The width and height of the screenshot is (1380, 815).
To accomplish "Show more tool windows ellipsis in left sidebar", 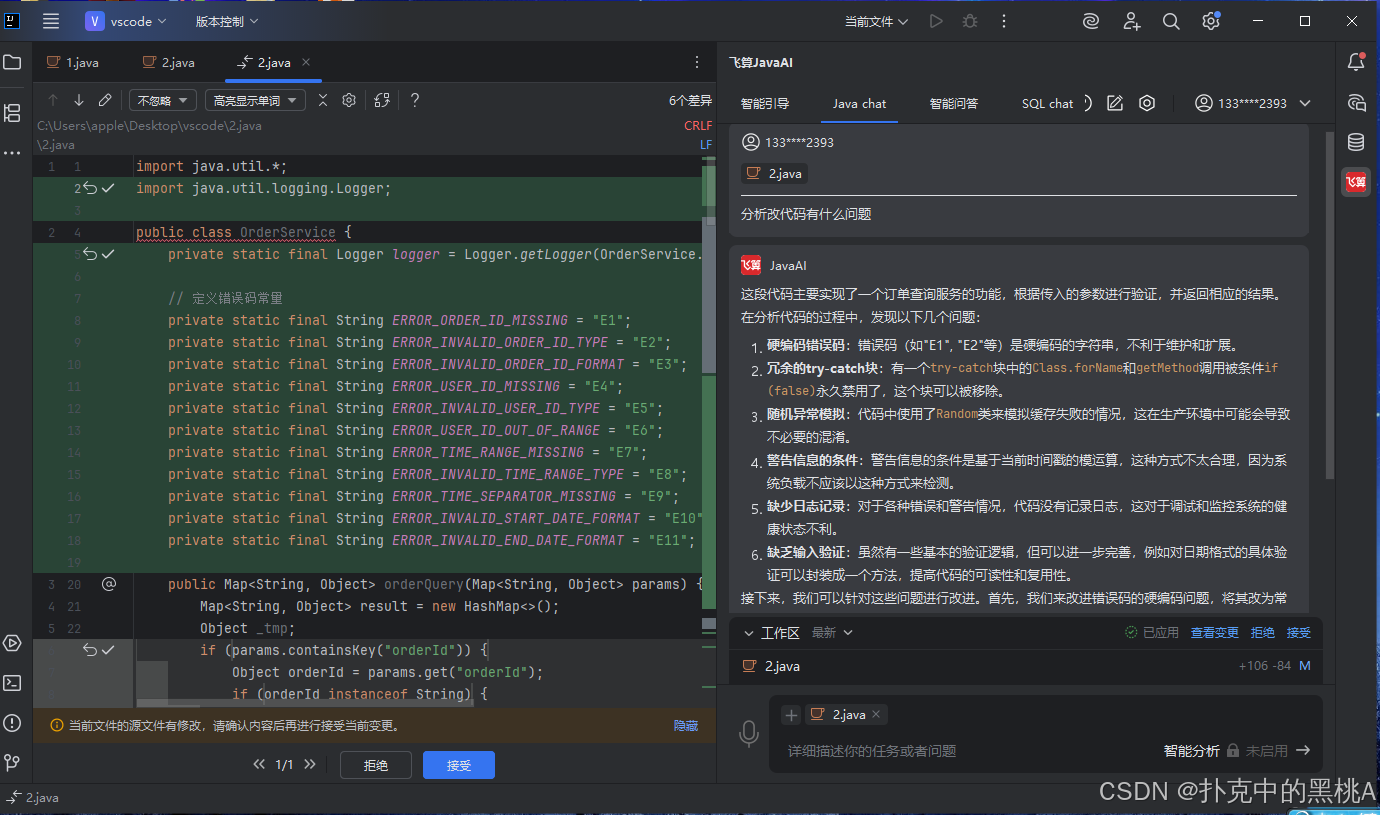I will pyautogui.click(x=12, y=153).
